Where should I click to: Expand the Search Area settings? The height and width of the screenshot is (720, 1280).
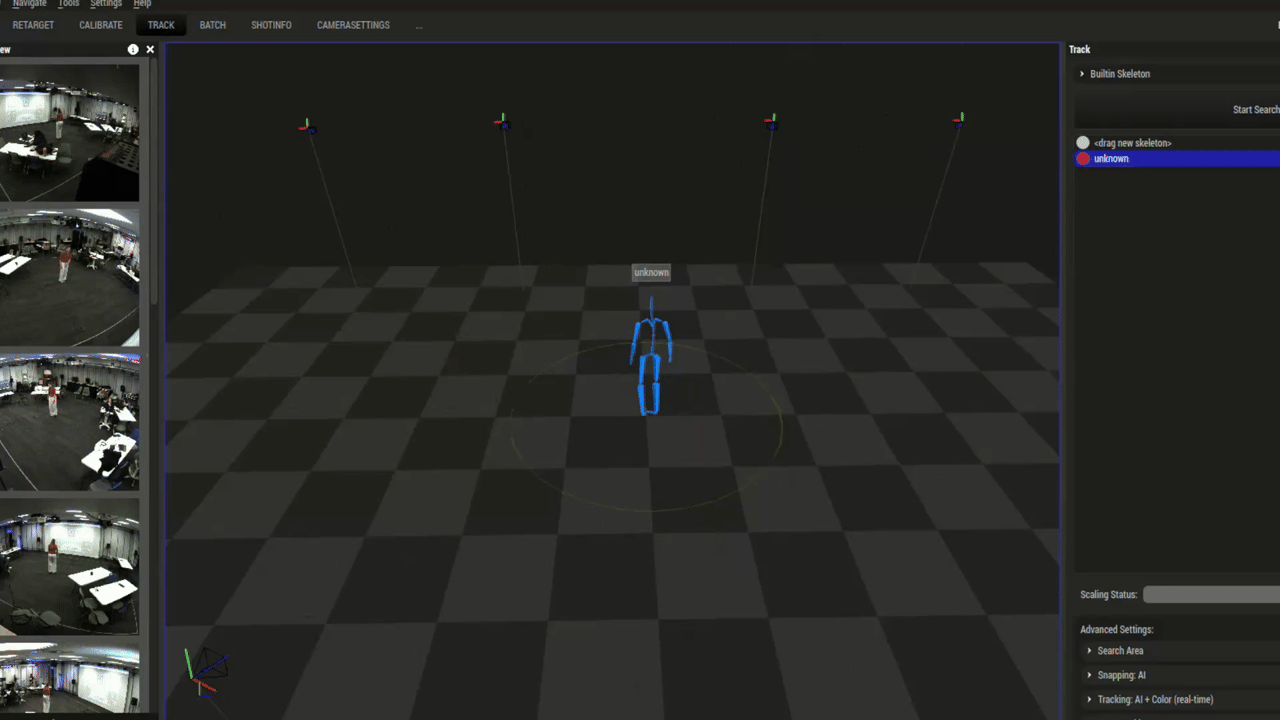[1089, 651]
